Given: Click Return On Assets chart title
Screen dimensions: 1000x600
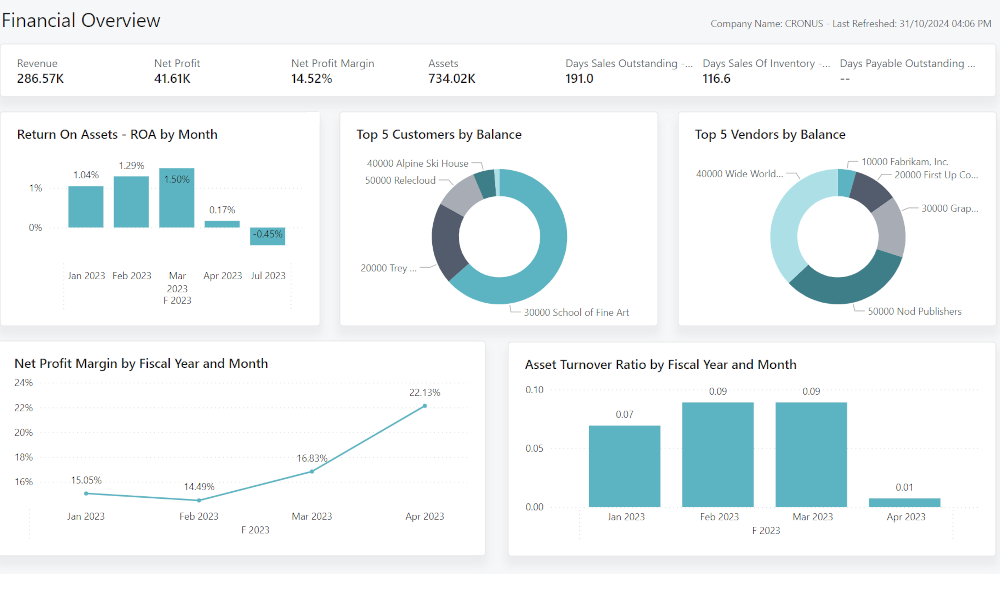Looking at the screenshot, I should (117, 135).
